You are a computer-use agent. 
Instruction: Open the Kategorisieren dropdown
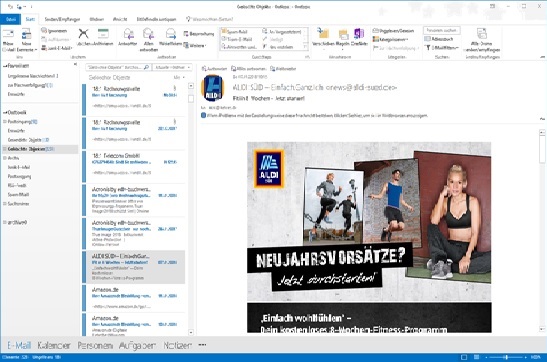(x=391, y=39)
